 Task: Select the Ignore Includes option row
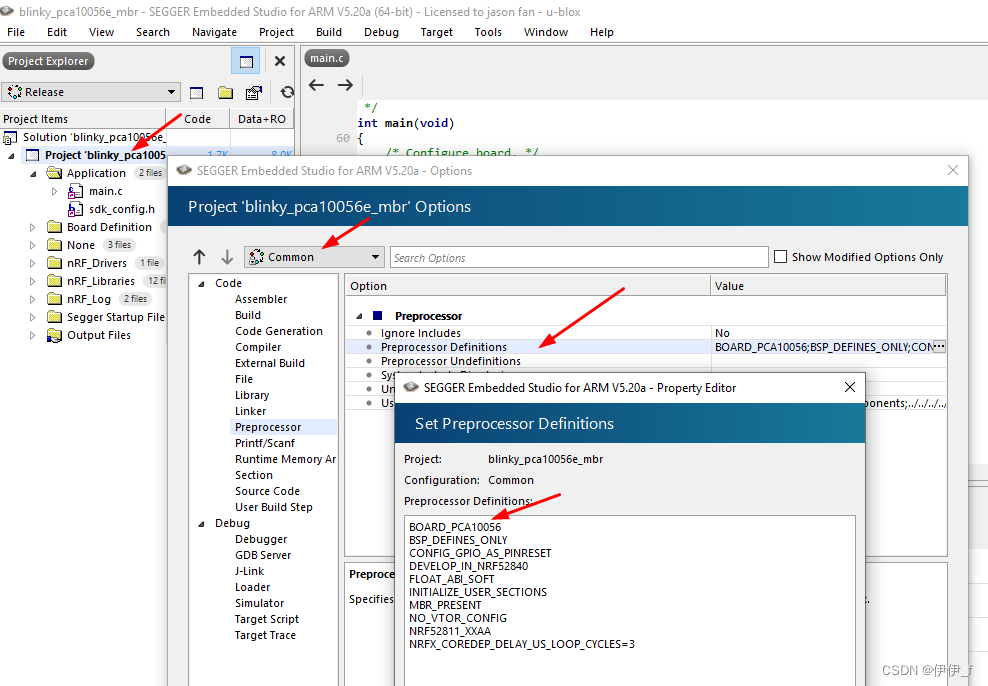point(645,333)
